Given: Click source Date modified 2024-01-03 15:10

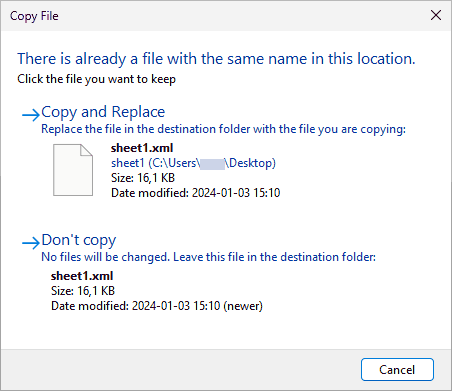Looking at the screenshot, I should (196, 193).
